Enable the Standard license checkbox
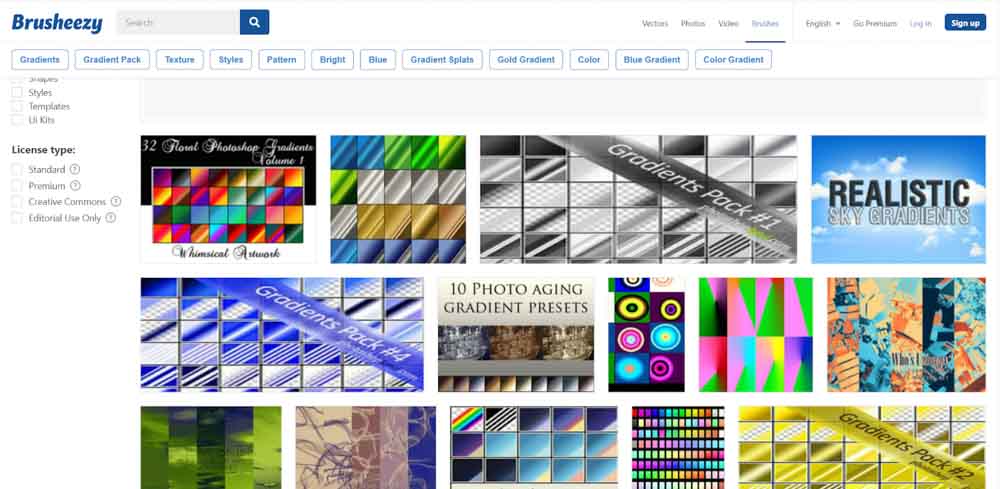Screen dimensions: 1000x489 click(x=17, y=170)
